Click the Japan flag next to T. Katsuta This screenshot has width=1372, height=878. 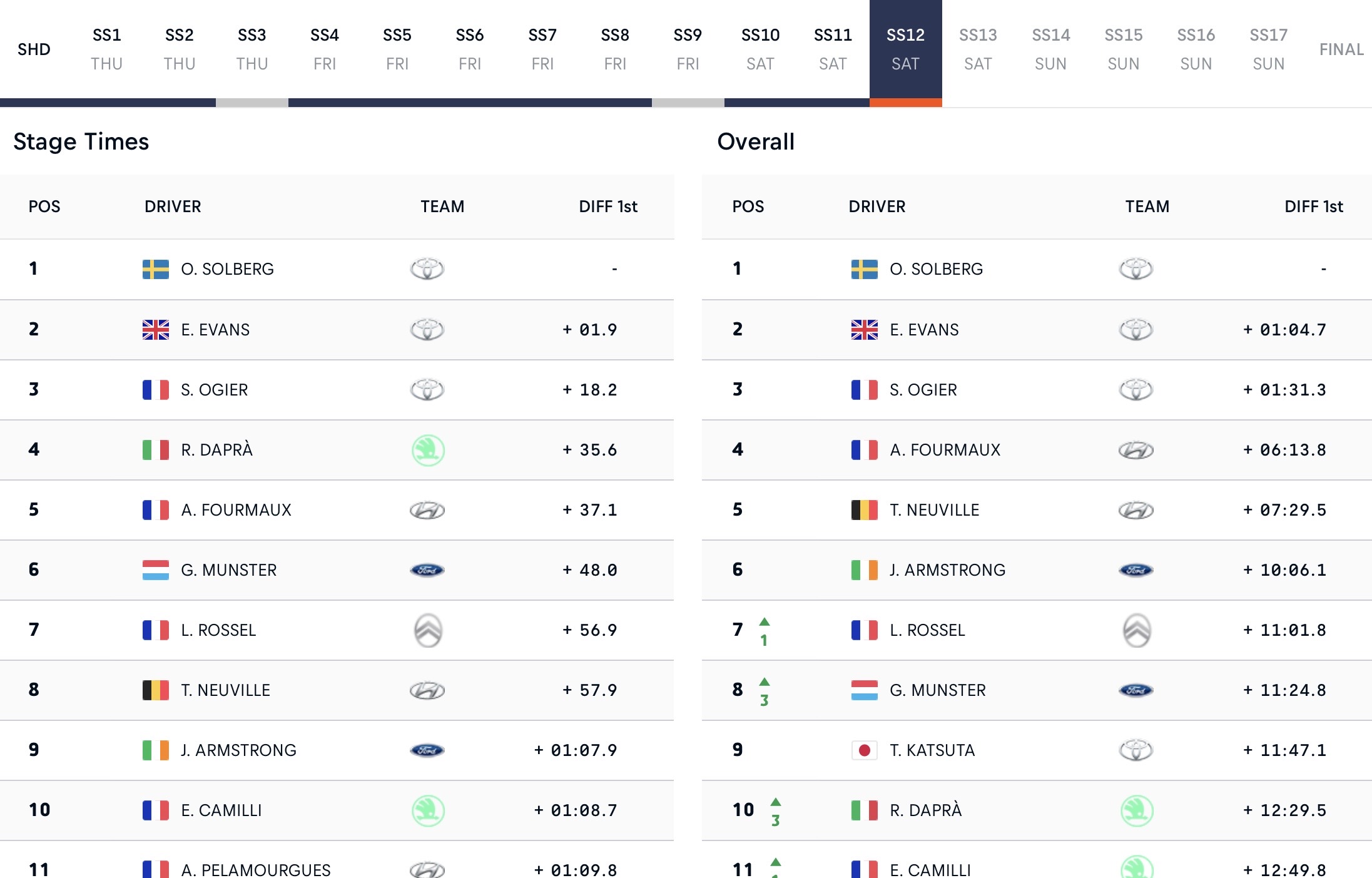tap(864, 750)
